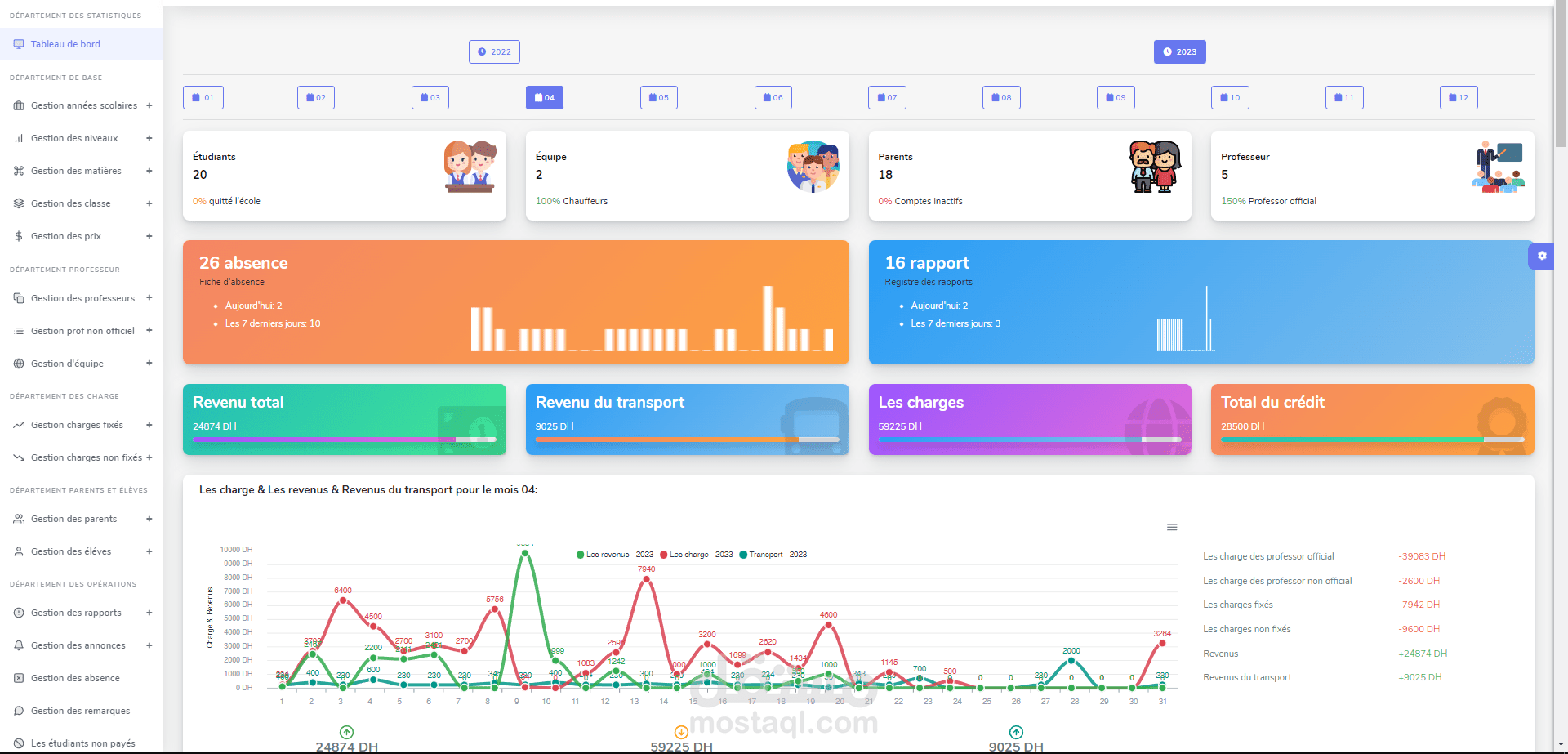Select month 07 button
Image resolution: width=1568 pixels, height=754 pixels.
coord(887,97)
